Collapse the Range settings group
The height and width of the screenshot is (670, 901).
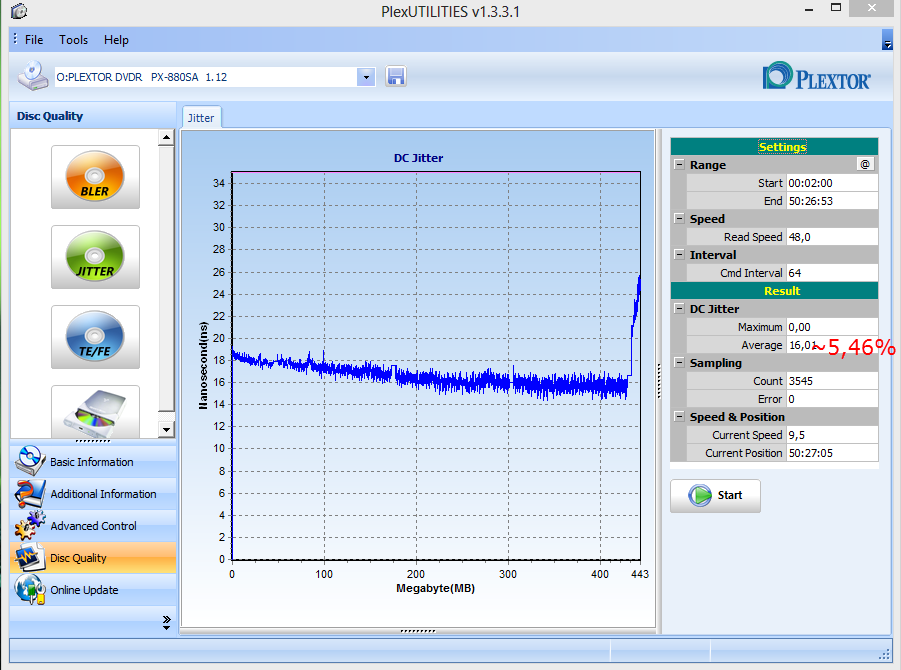(x=679, y=164)
